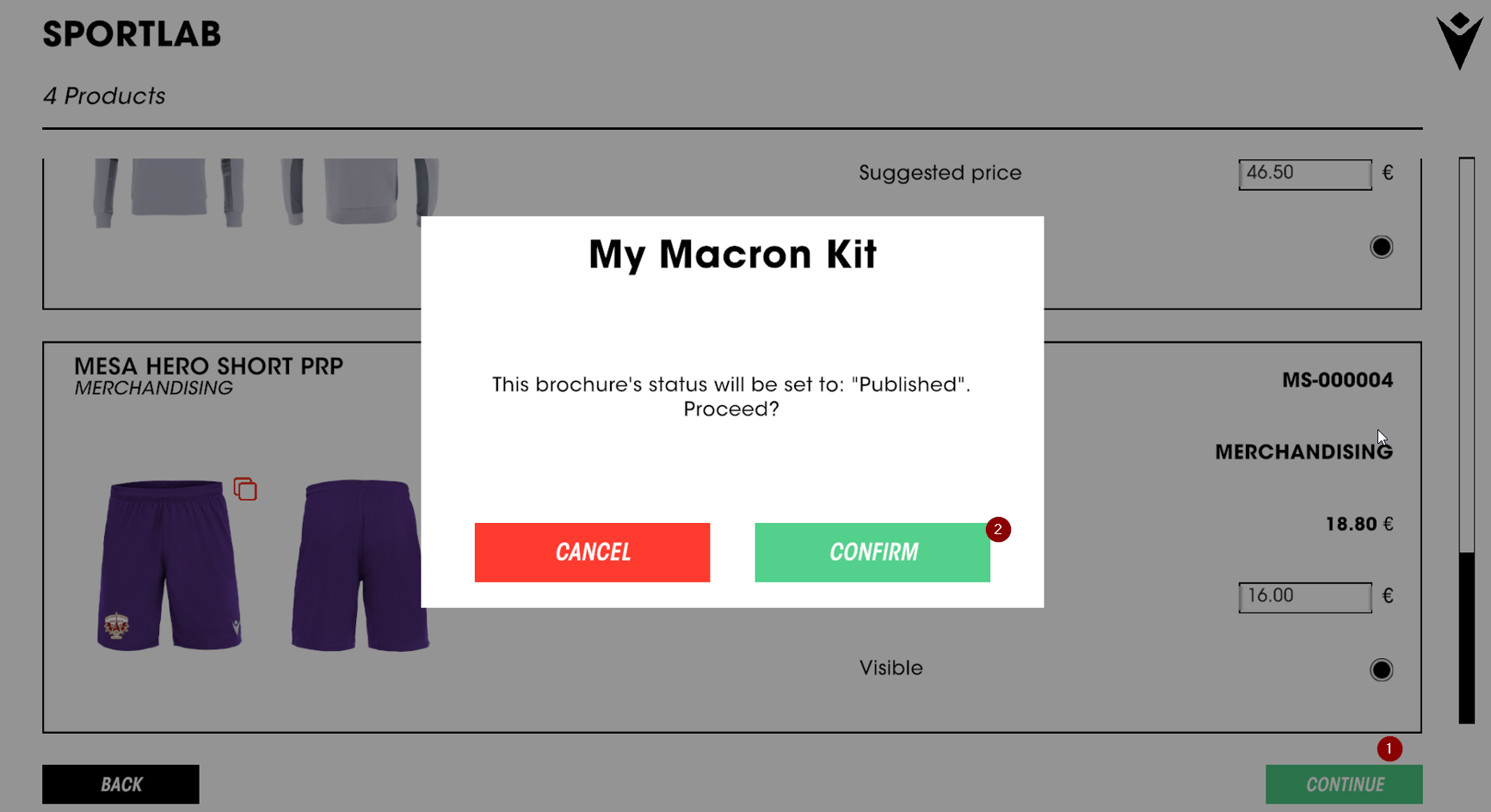Click the grey sweatshirt back thumbnail
The width and height of the screenshot is (1491, 812).
(x=360, y=191)
